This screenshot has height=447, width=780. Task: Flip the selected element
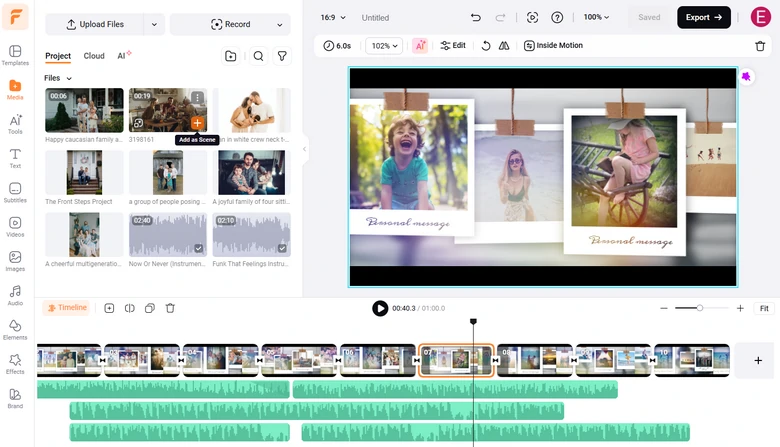[x=504, y=46]
